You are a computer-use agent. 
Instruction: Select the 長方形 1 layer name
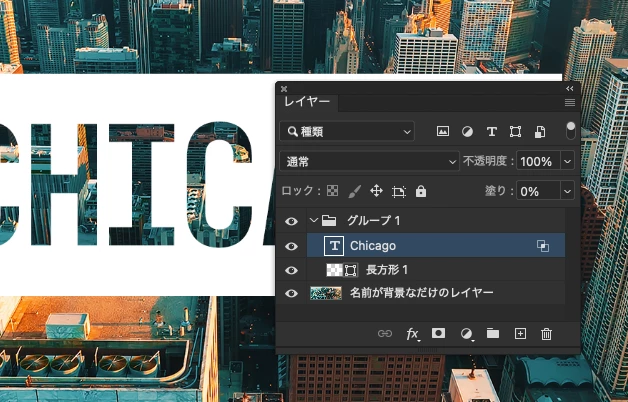(x=387, y=270)
